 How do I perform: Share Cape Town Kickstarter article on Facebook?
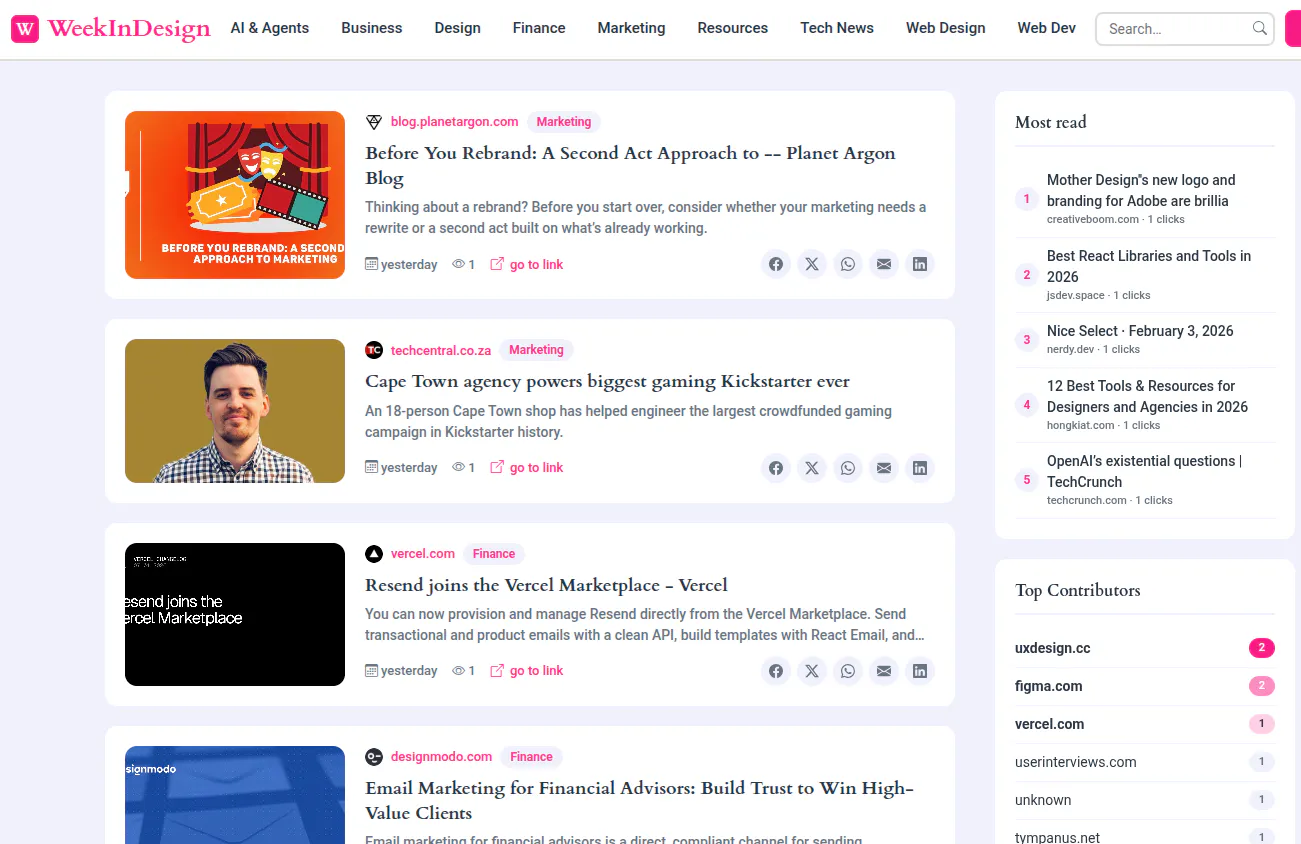click(776, 467)
